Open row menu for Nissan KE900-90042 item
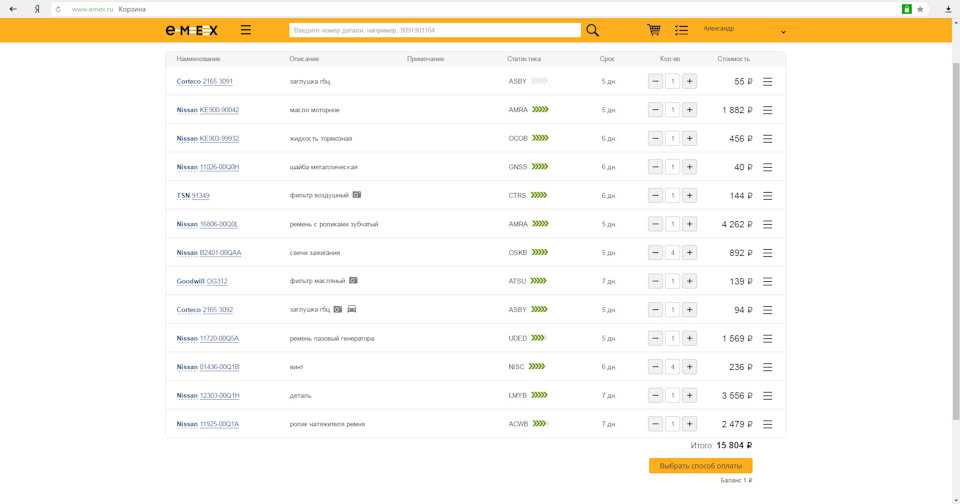Screen dimensions: 960x504 click(768, 110)
